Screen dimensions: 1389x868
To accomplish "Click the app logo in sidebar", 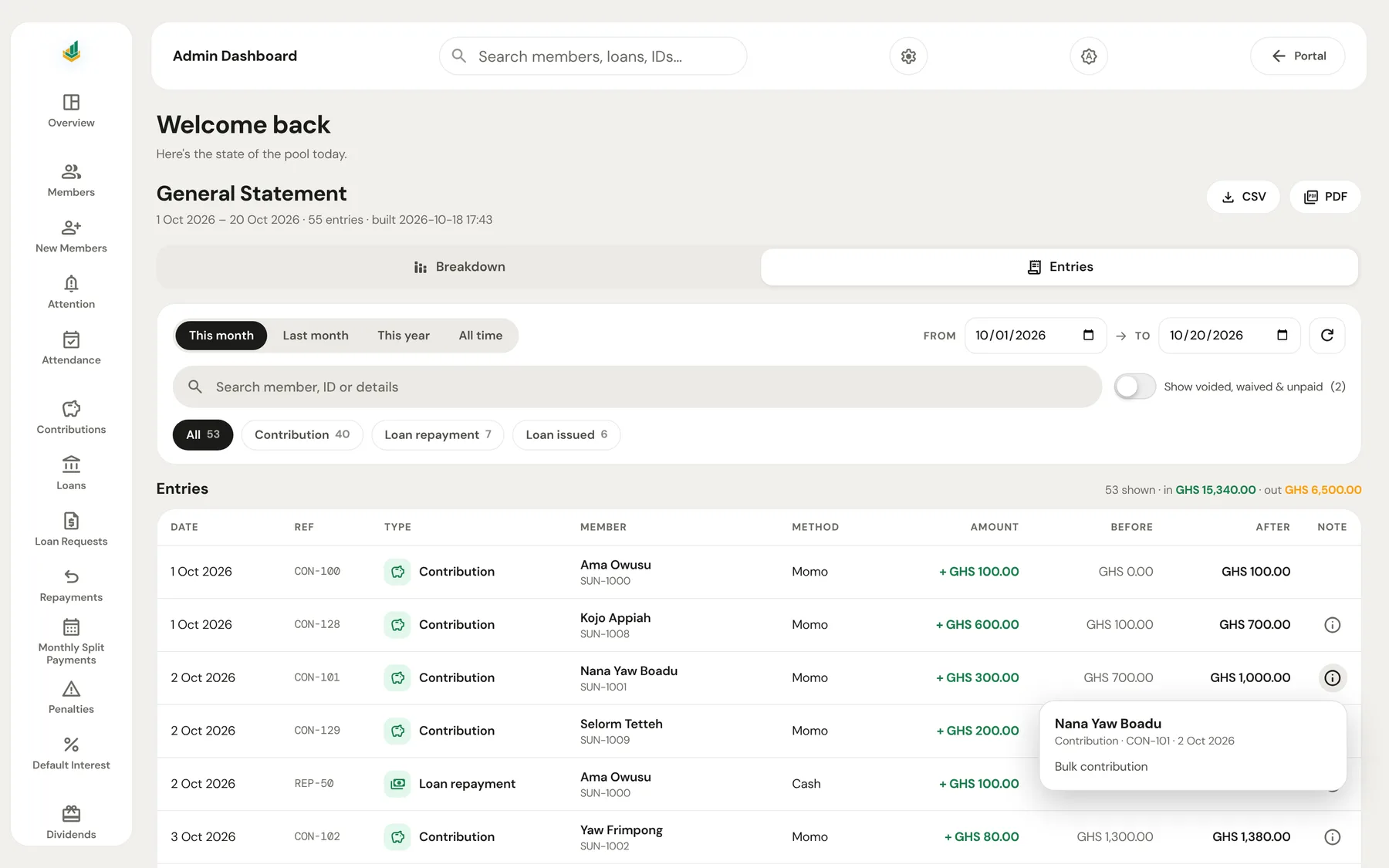I will click(71, 52).
